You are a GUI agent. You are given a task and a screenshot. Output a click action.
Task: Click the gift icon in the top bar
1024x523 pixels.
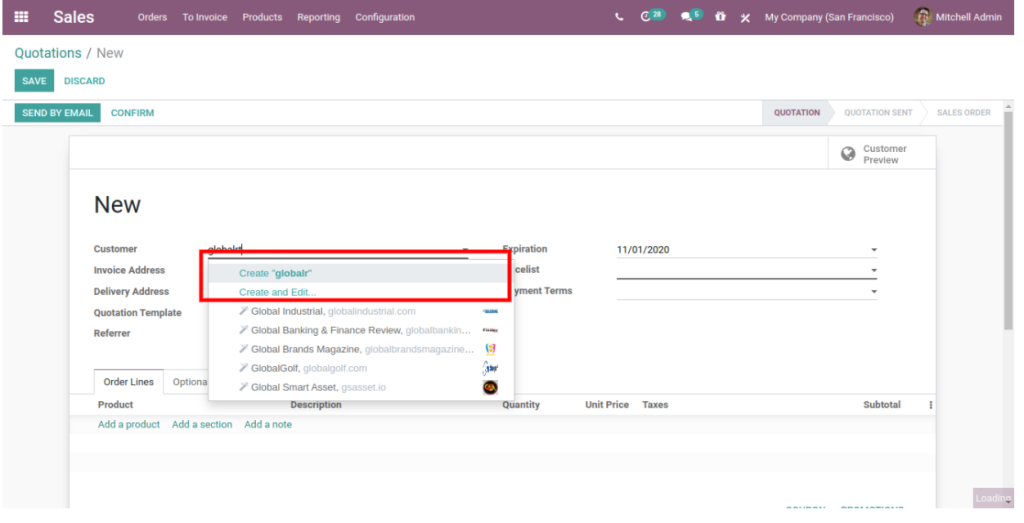tap(720, 17)
